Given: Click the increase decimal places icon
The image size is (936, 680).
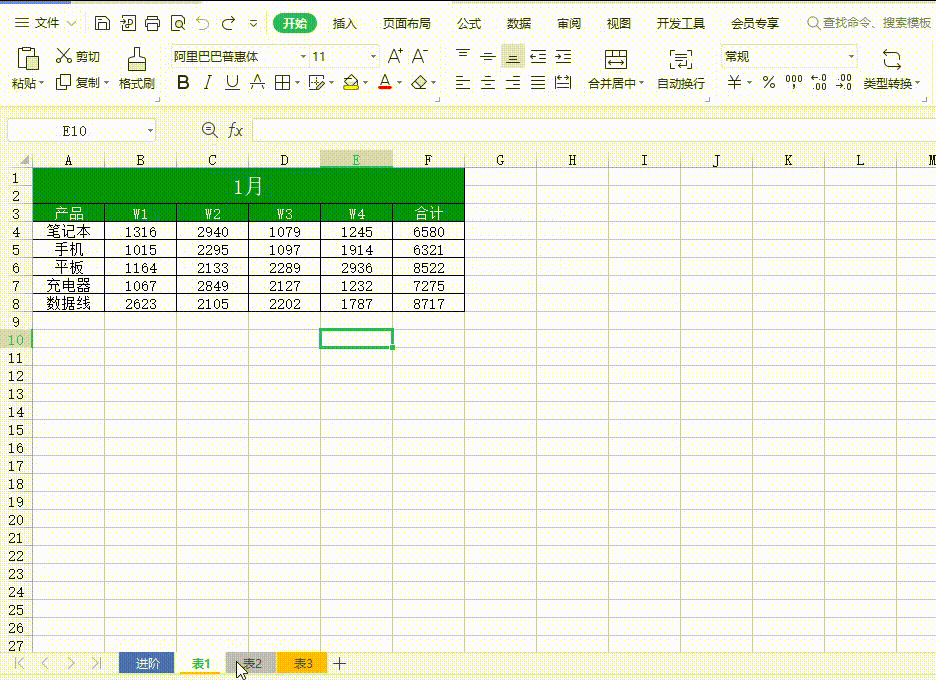Looking at the screenshot, I should click(819, 82).
